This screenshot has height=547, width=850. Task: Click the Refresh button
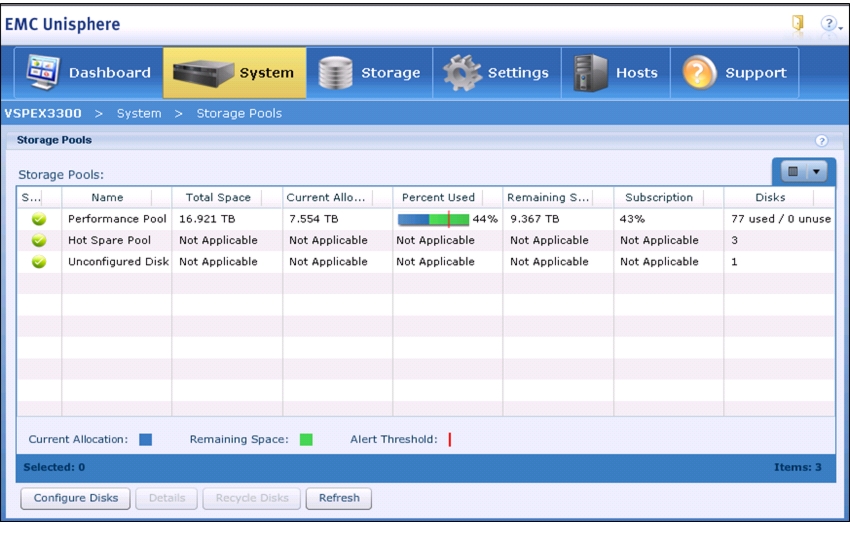pos(339,498)
